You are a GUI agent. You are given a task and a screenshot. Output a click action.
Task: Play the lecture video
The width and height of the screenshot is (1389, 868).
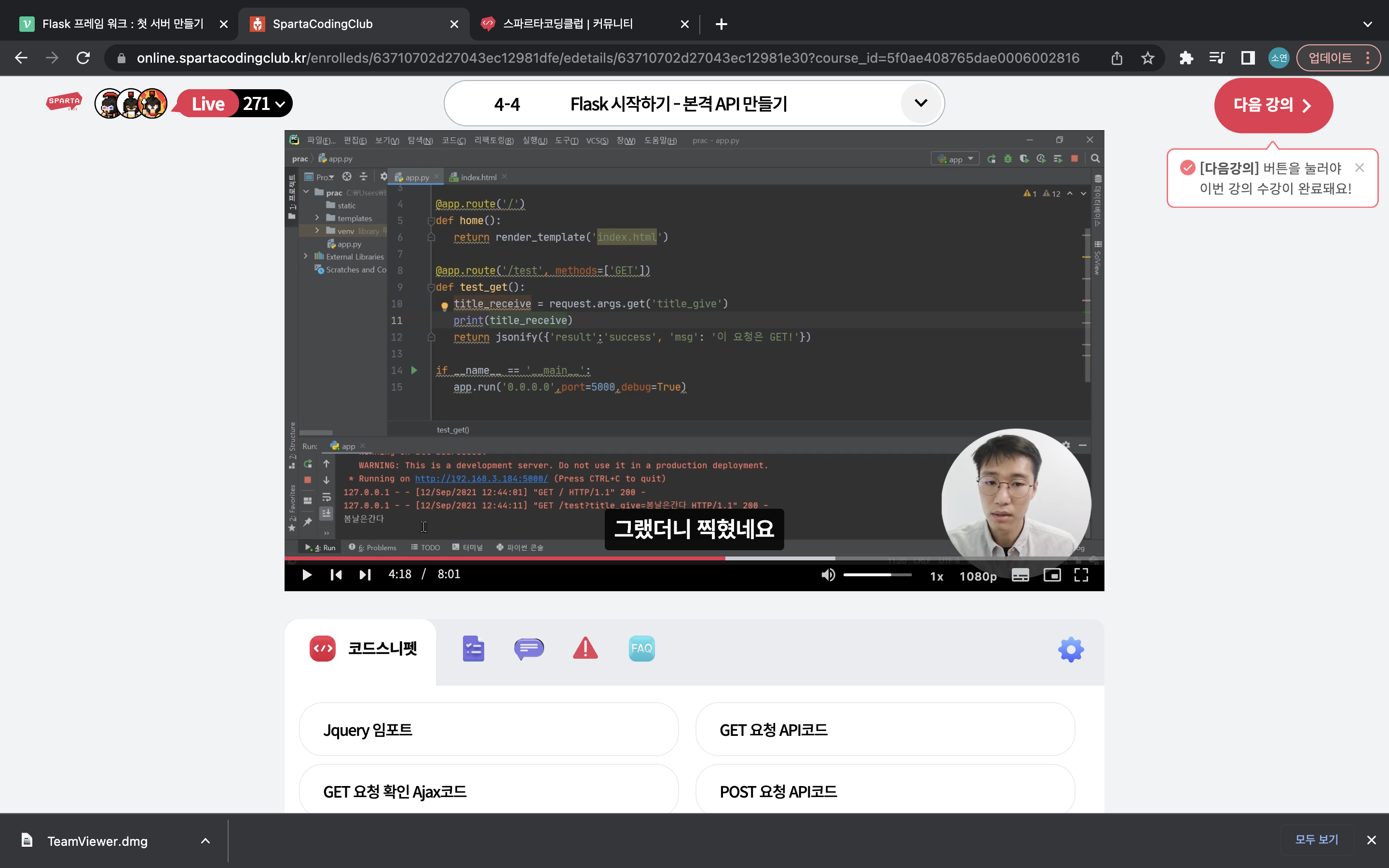pyautogui.click(x=307, y=575)
